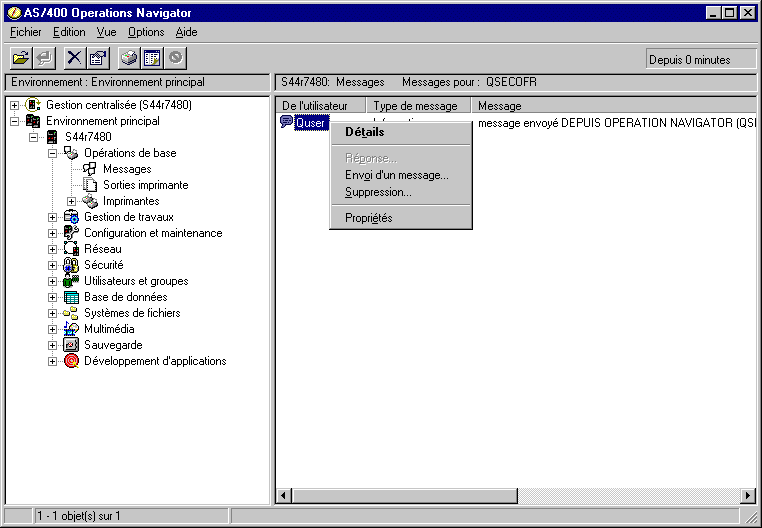Click the open folder toolbar icon
This screenshot has height=528, width=762.
pyautogui.click(x=21, y=58)
